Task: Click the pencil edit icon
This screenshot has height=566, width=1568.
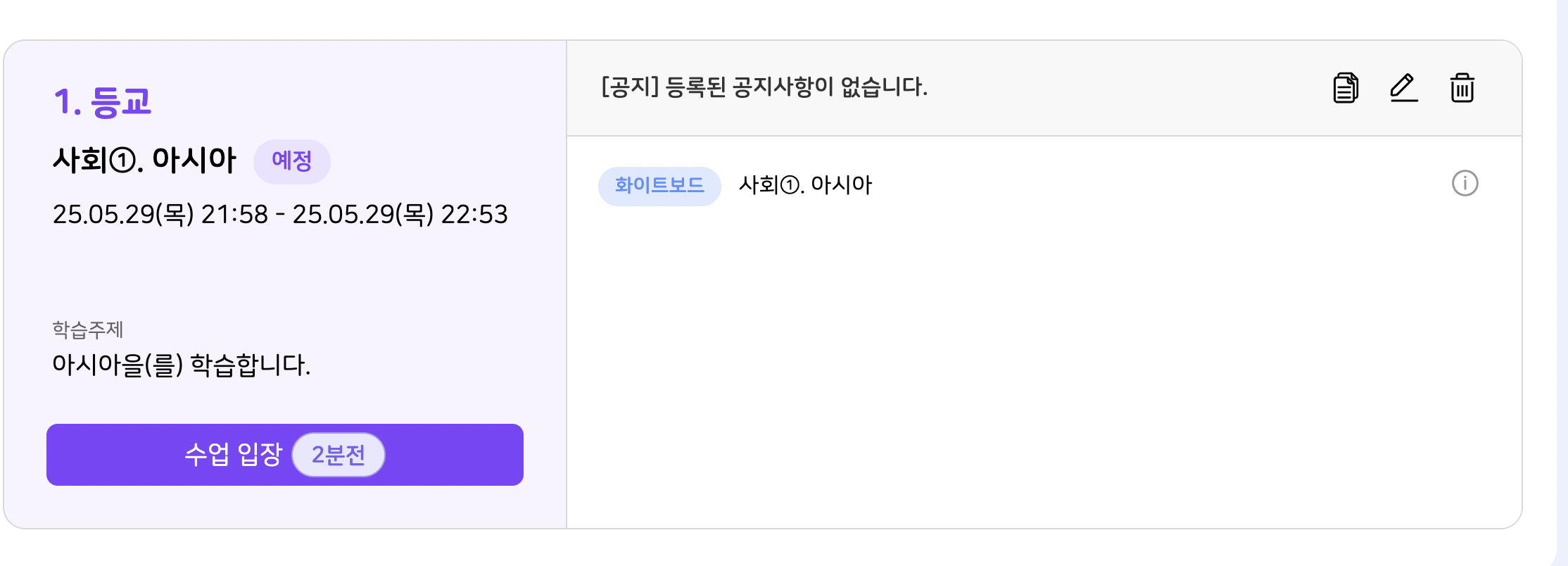Action: [1403, 88]
